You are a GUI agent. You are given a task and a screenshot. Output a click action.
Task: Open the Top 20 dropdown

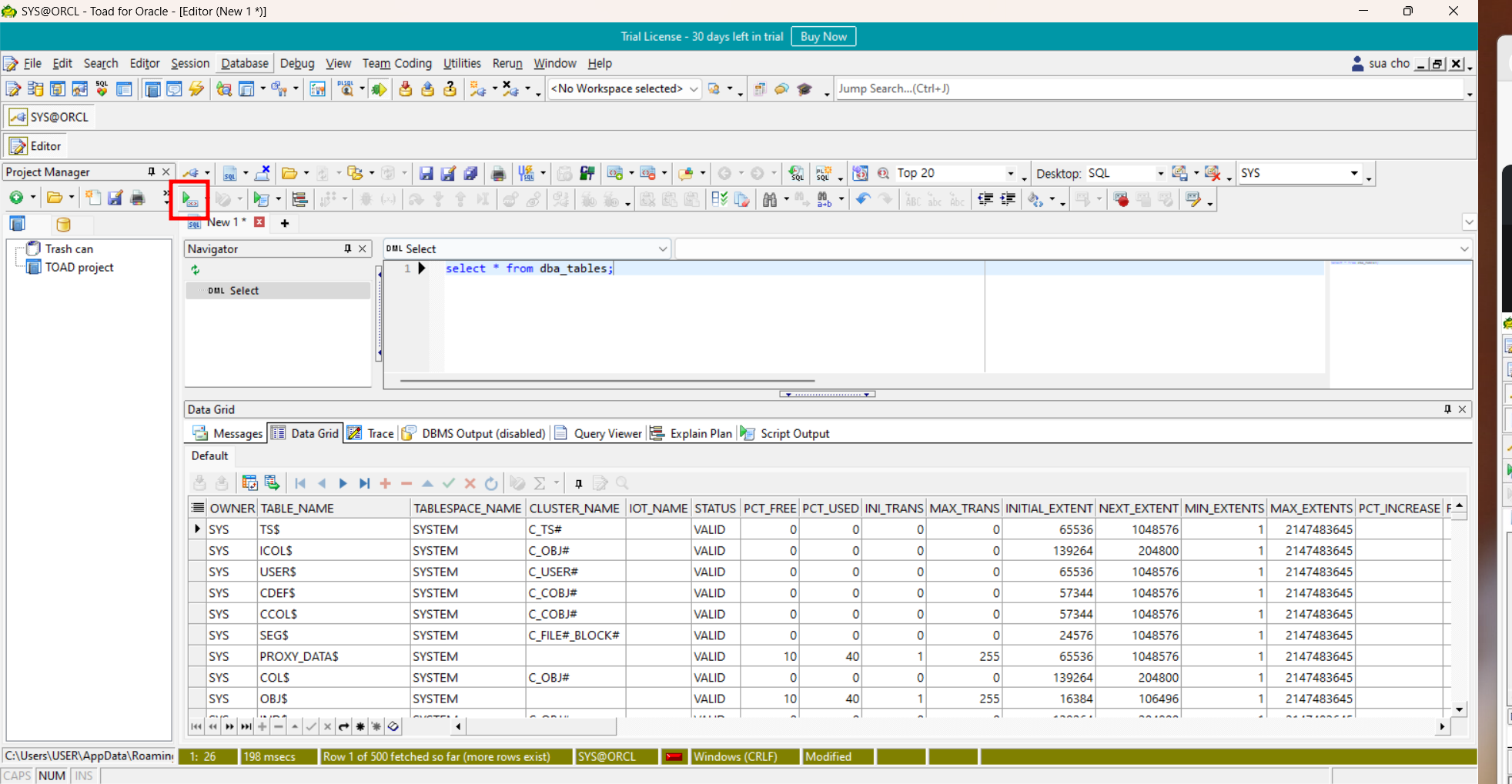coord(1011,174)
